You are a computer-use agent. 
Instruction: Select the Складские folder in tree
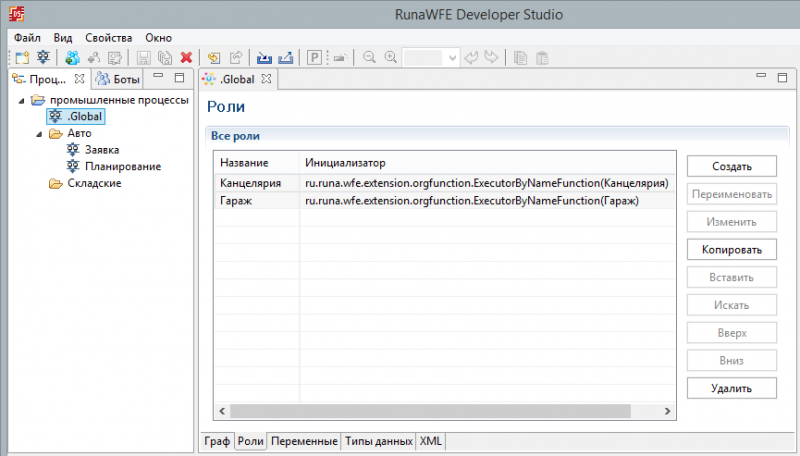pos(85,183)
